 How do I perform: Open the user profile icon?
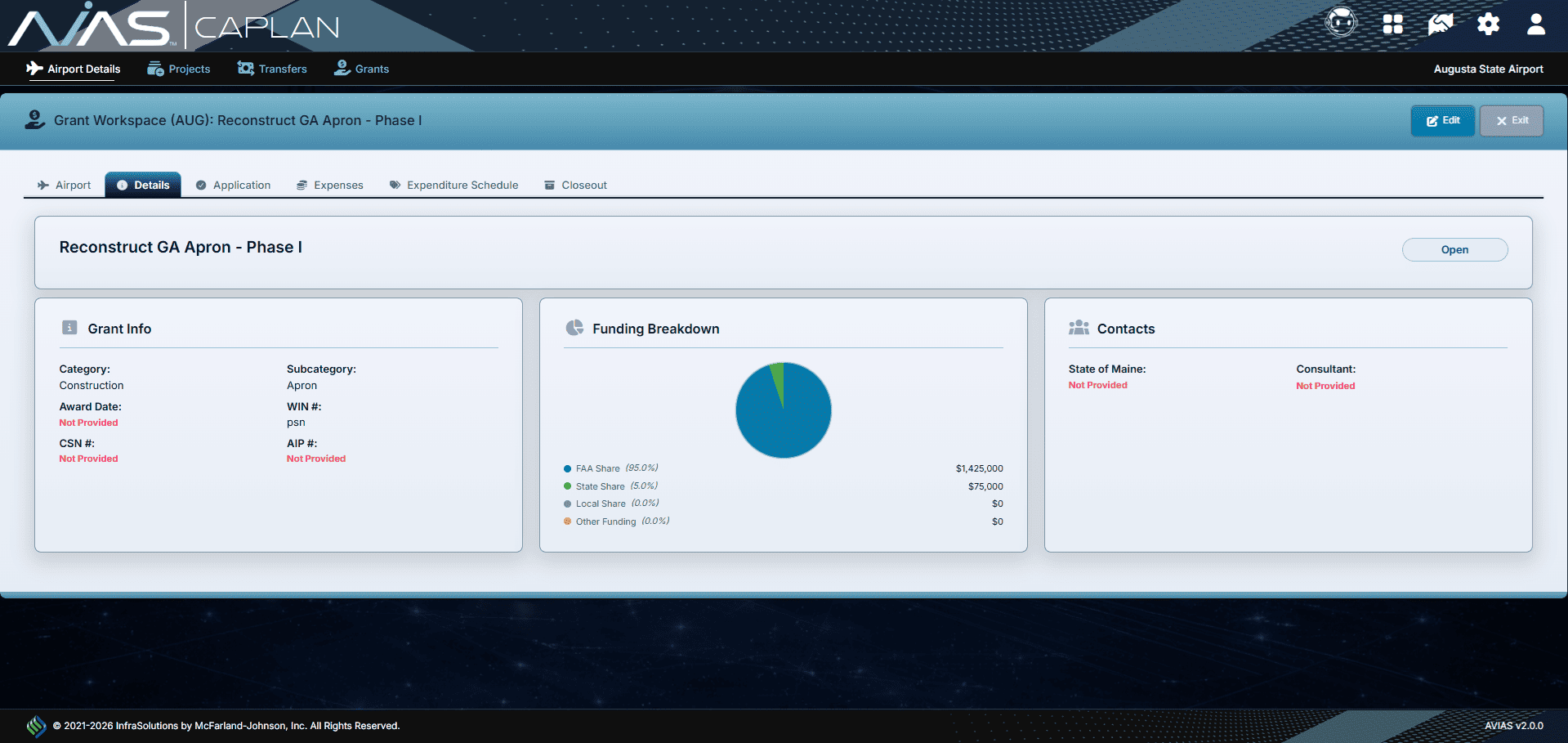pyautogui.click(x=1535, y=25)
